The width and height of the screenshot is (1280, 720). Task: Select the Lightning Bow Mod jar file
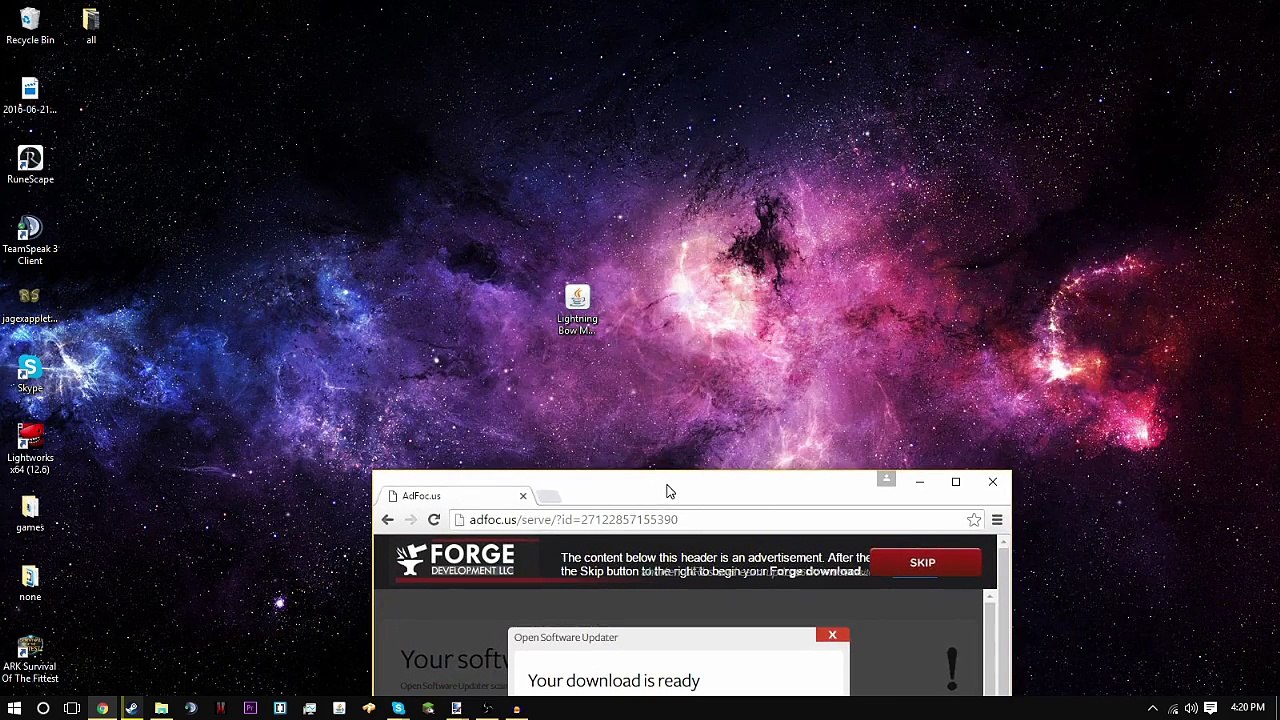(x=577, y=310)
